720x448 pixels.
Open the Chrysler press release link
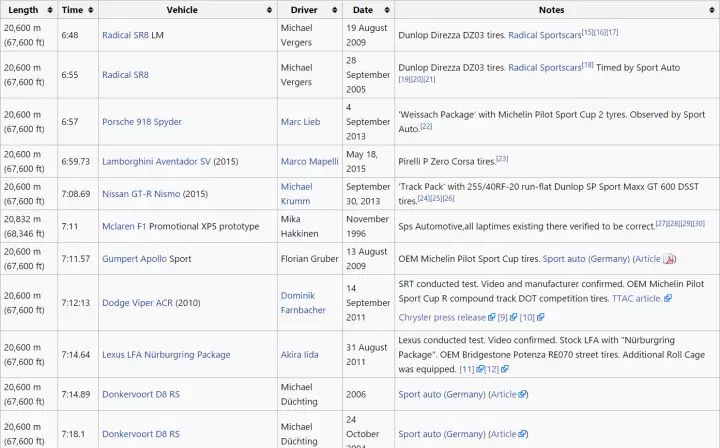click(442, 318)
